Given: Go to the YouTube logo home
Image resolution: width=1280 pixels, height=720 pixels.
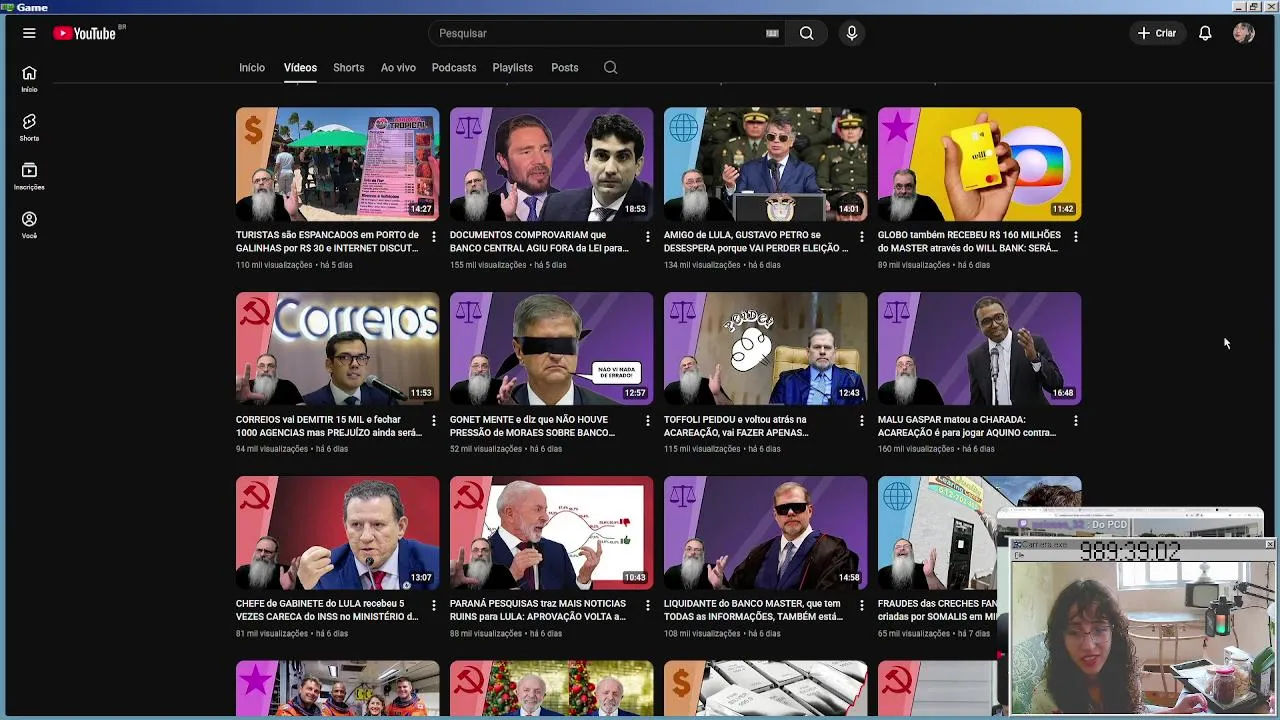Looking at the screenshot, I should tap(85, 33).
